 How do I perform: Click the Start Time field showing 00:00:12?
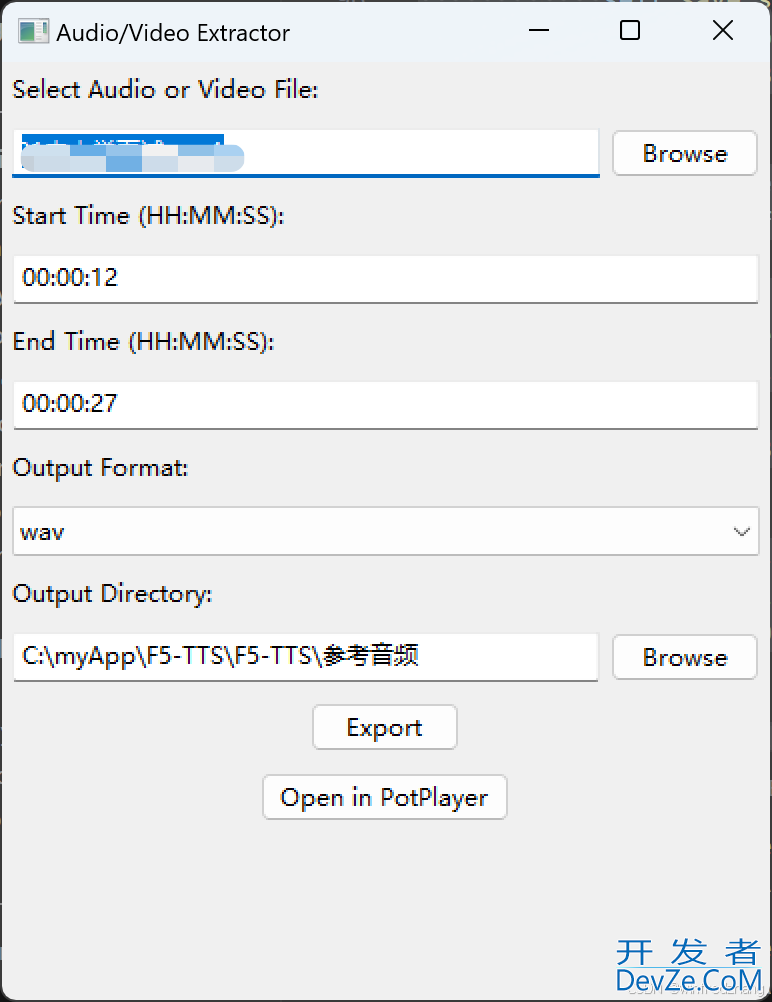coord(385,278)
